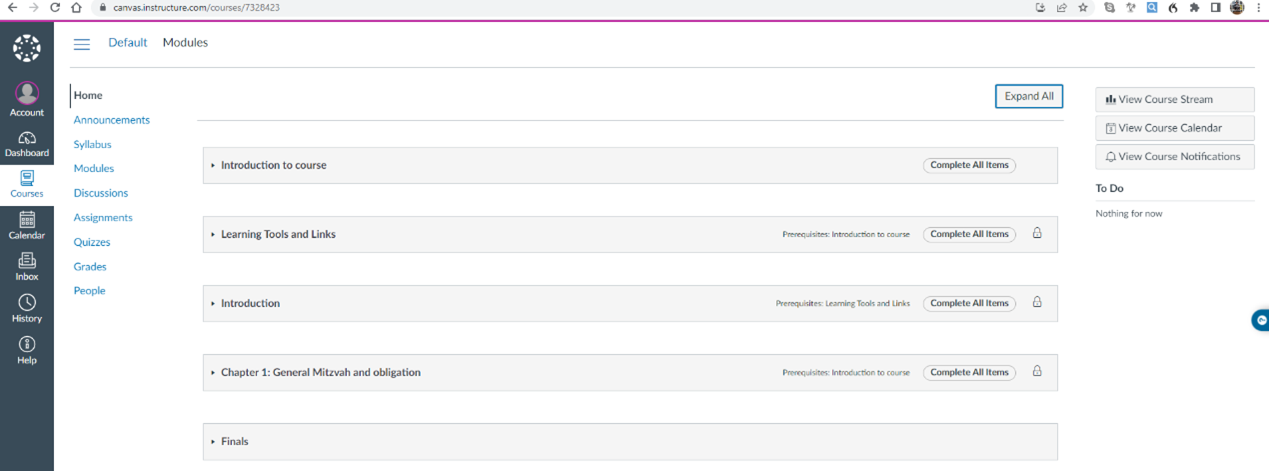Screen dimensions: 1269x471
Task: Open the Help question mark icon
Action: pos(27,344)
